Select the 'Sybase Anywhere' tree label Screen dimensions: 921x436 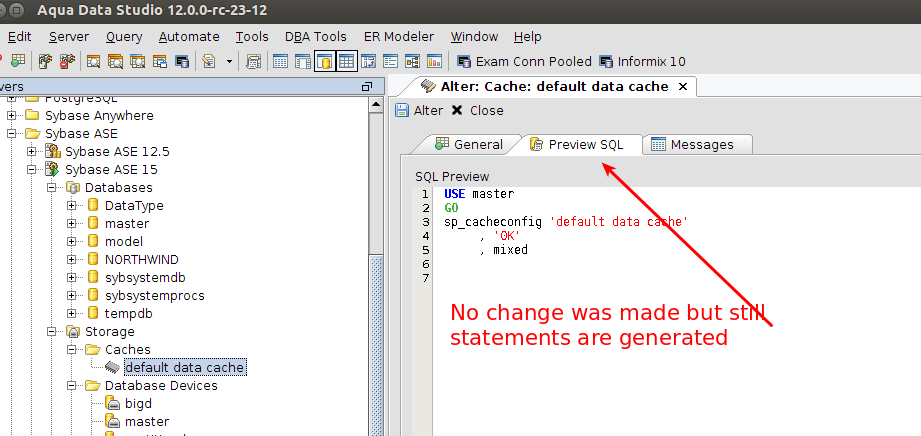[99, 116]
